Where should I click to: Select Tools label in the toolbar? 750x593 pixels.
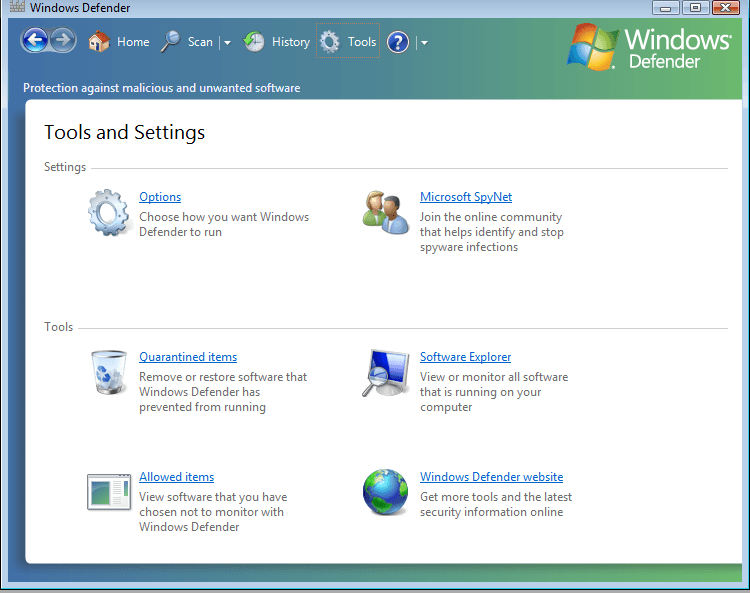pyautogui.click(x=362, y=42)
